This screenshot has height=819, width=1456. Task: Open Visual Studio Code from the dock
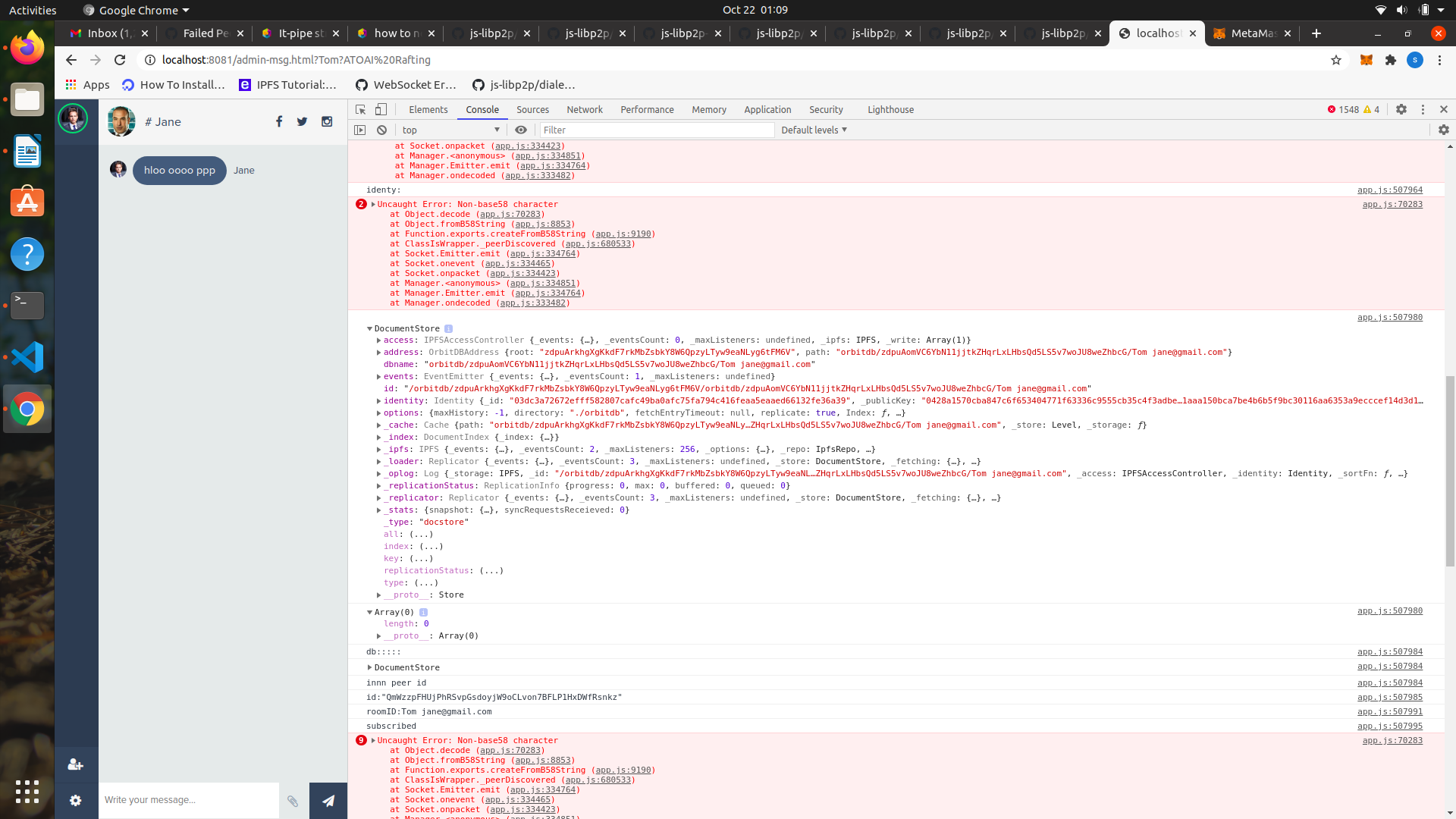pyautogui.click(x=27, y=357)
